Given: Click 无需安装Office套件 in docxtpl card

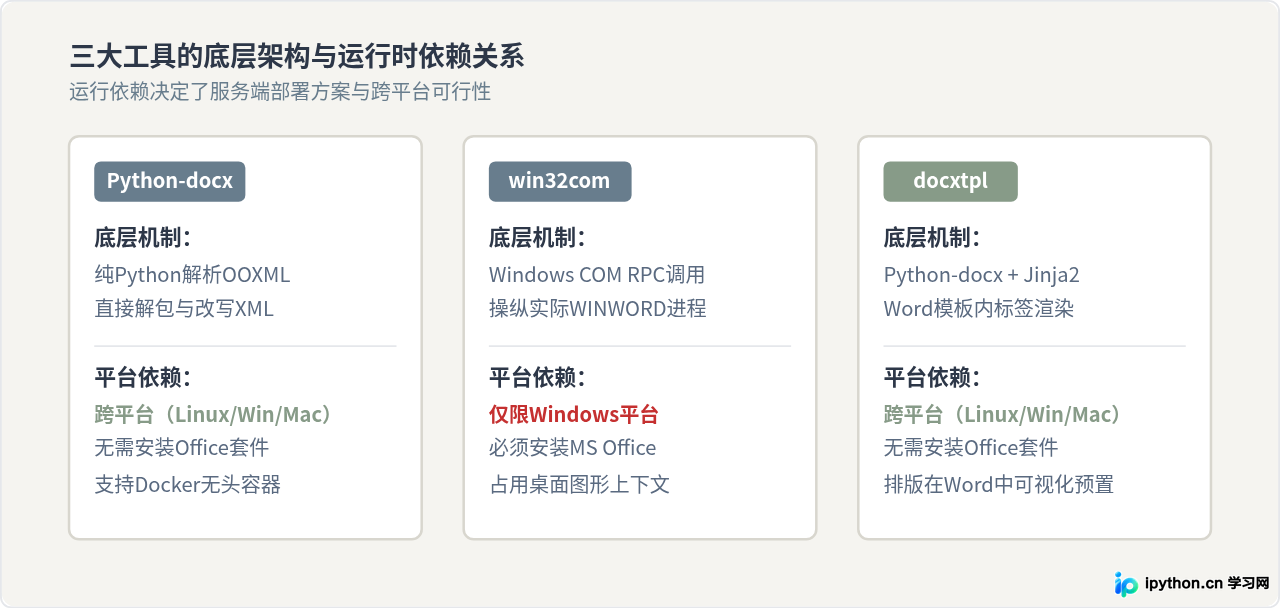Looking at the screenshot, I should pyautogui.click(x=971, y=448).
